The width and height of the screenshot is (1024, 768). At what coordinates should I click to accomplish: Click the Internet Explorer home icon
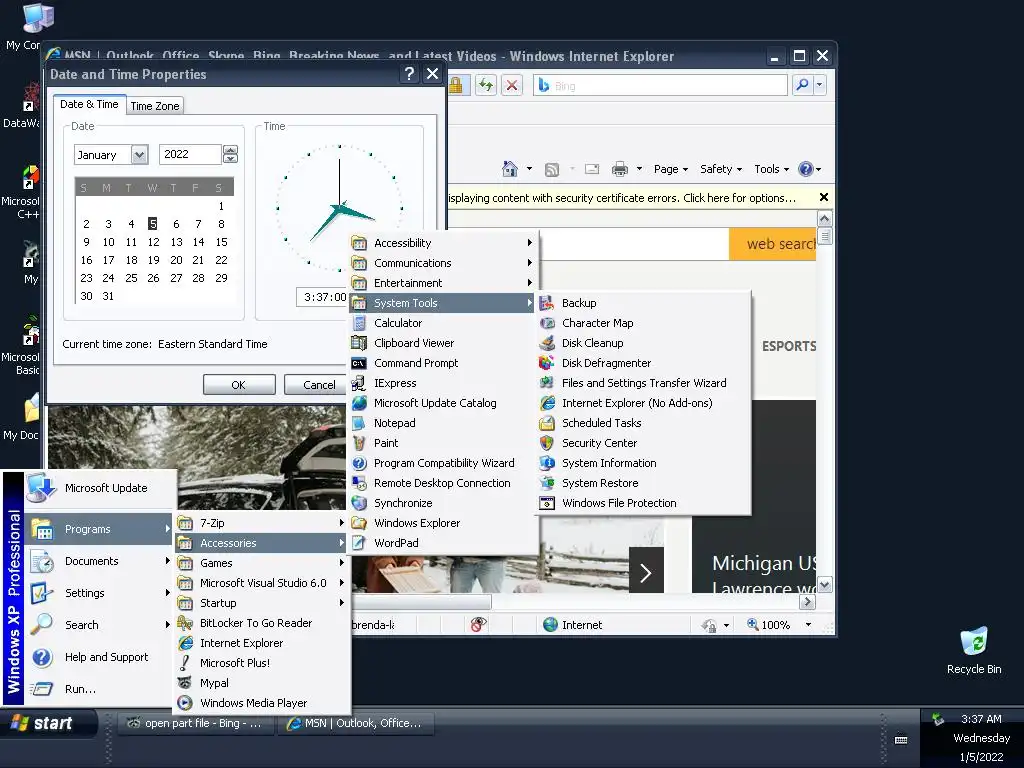click(509, 169)
